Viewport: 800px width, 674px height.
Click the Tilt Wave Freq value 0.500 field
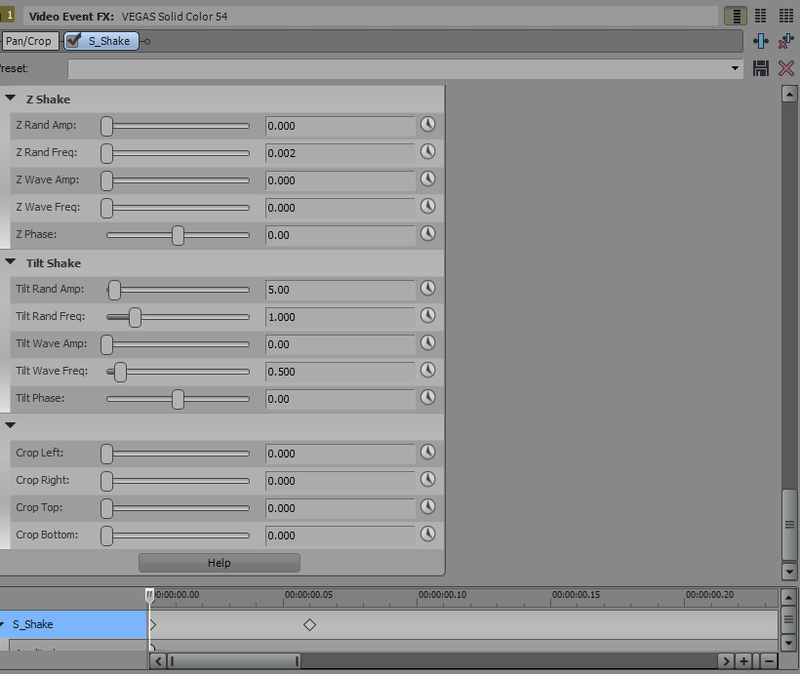[x=340, y=371]
